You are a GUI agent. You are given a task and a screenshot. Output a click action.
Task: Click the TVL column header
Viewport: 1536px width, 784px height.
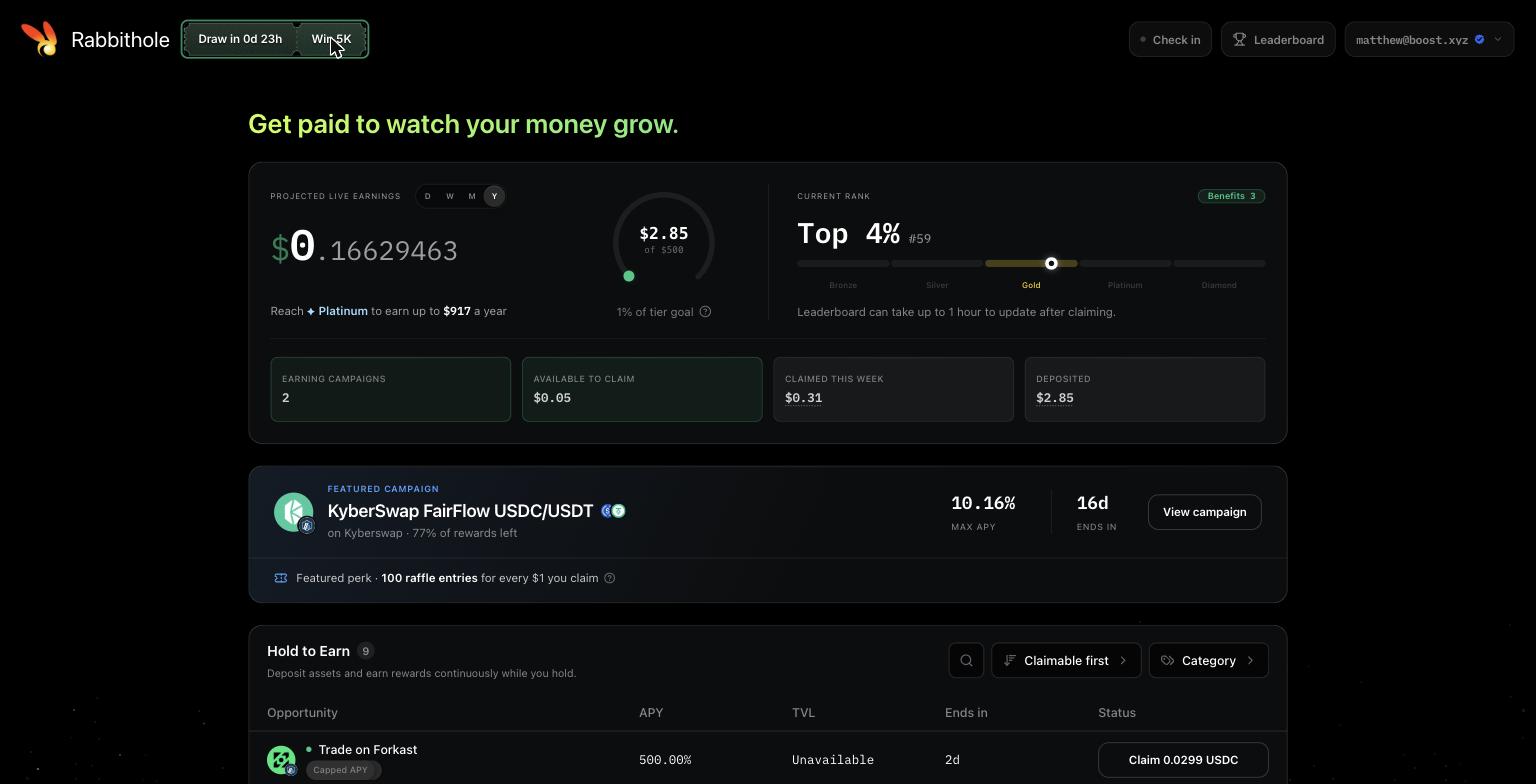[x=803, y=713]
